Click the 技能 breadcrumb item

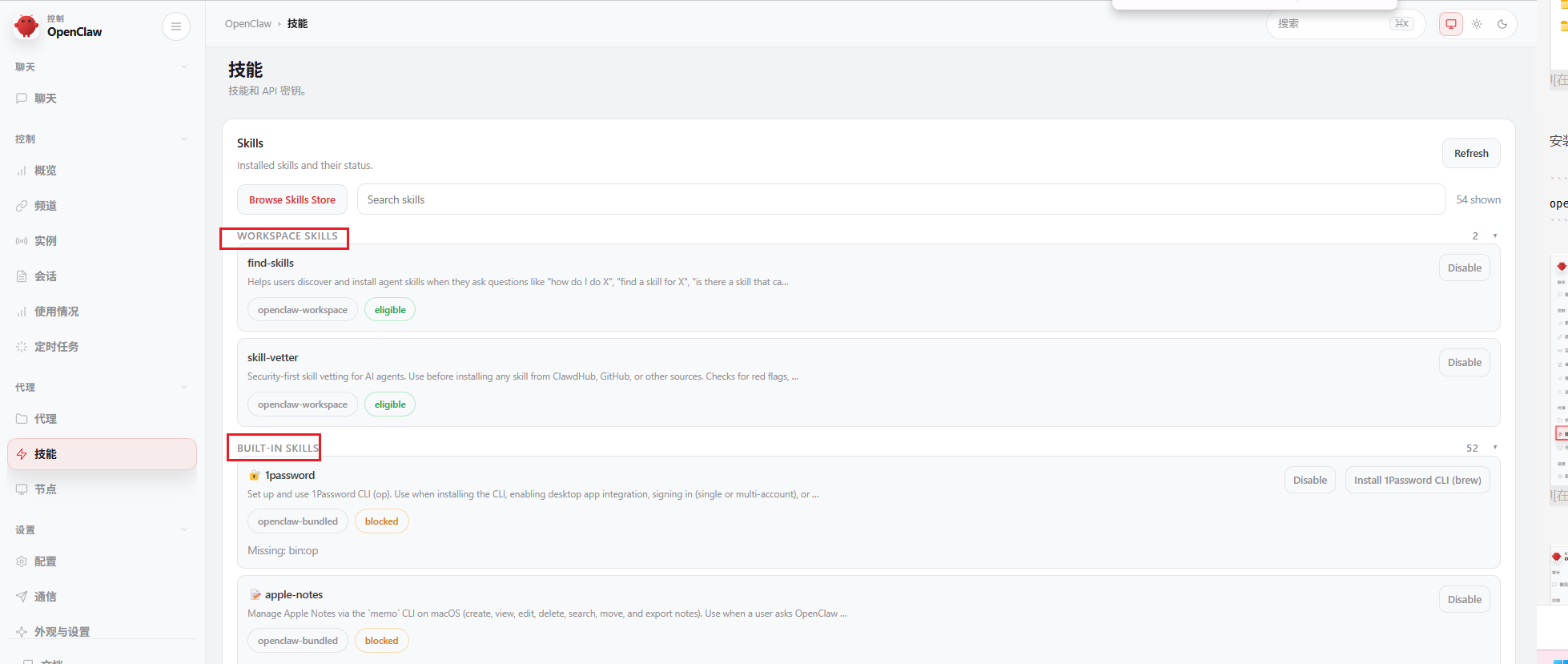tap(297, 24)
